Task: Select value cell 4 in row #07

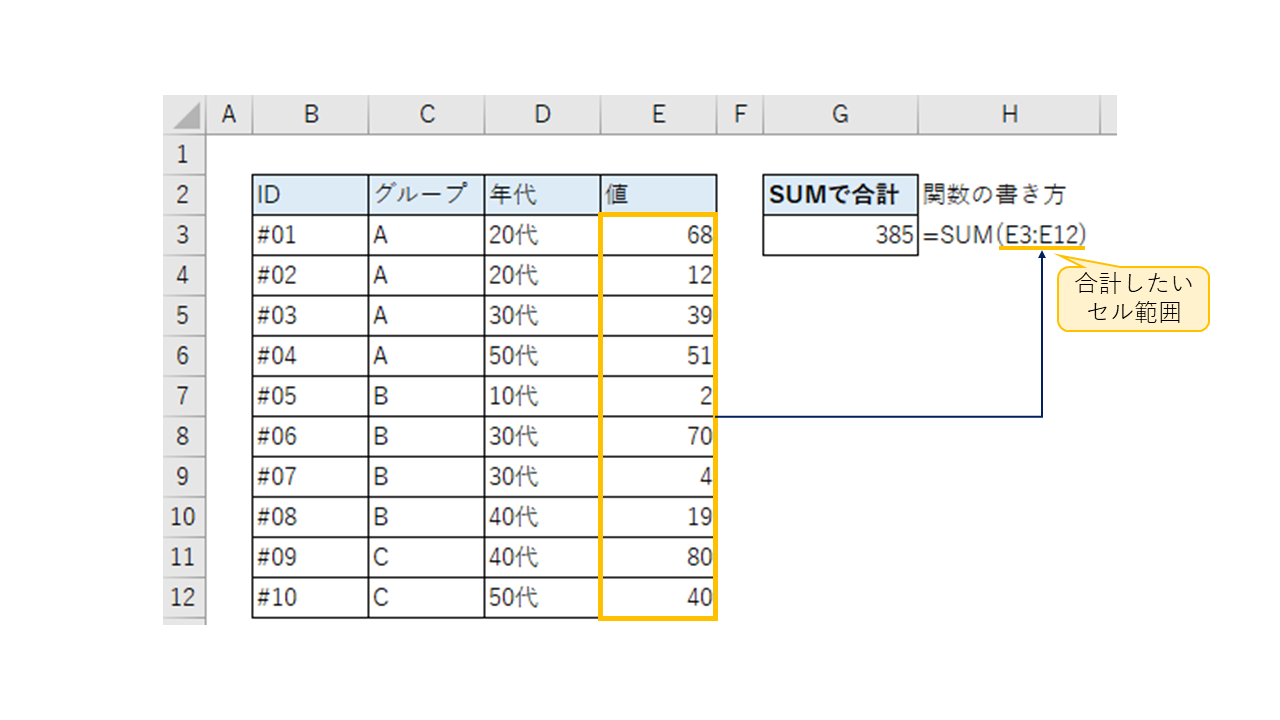Action: (x=658, y=477)
